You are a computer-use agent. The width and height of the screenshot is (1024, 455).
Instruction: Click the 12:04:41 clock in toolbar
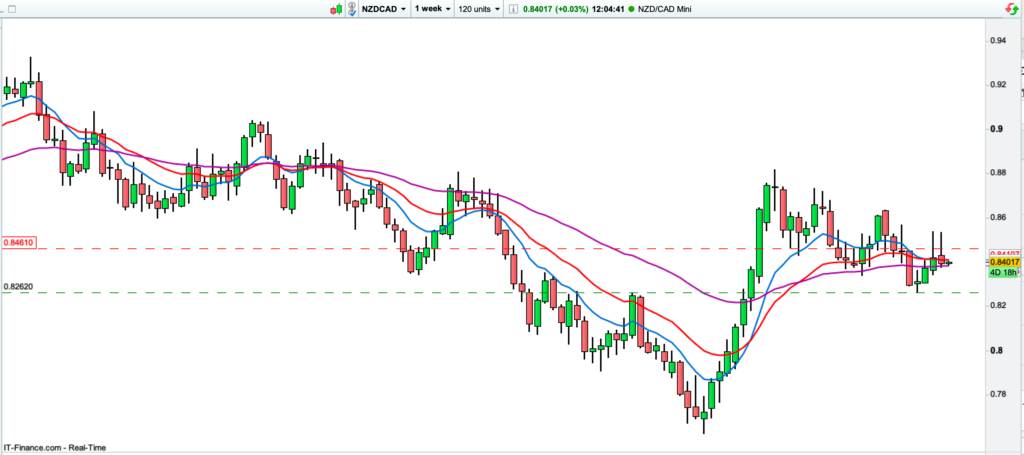pos(606,9)
